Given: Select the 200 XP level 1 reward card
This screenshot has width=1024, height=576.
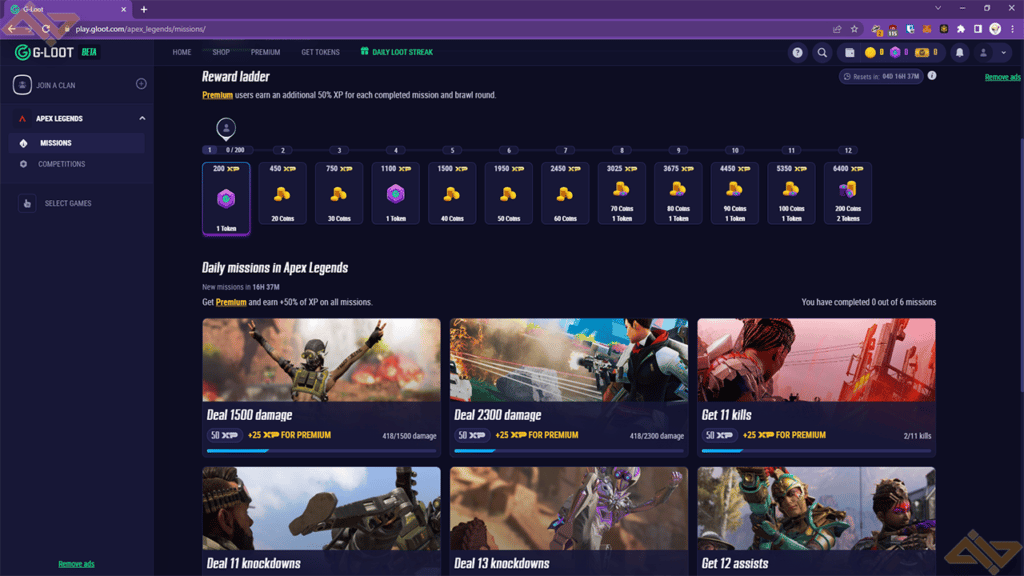Looking at the screenshot, I should point(226,198).
